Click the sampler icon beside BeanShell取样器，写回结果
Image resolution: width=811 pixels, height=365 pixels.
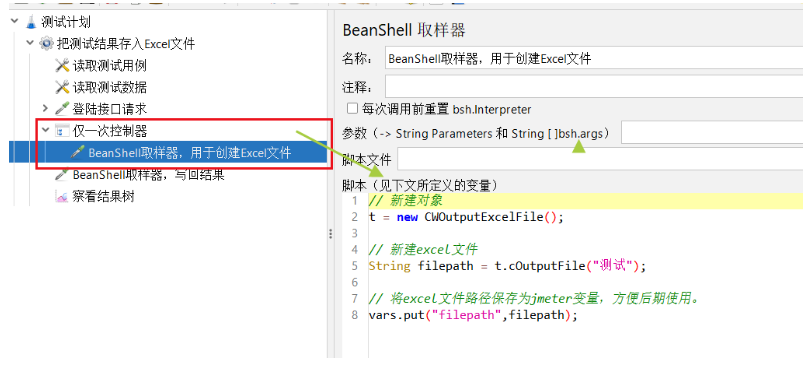[62, 175]
